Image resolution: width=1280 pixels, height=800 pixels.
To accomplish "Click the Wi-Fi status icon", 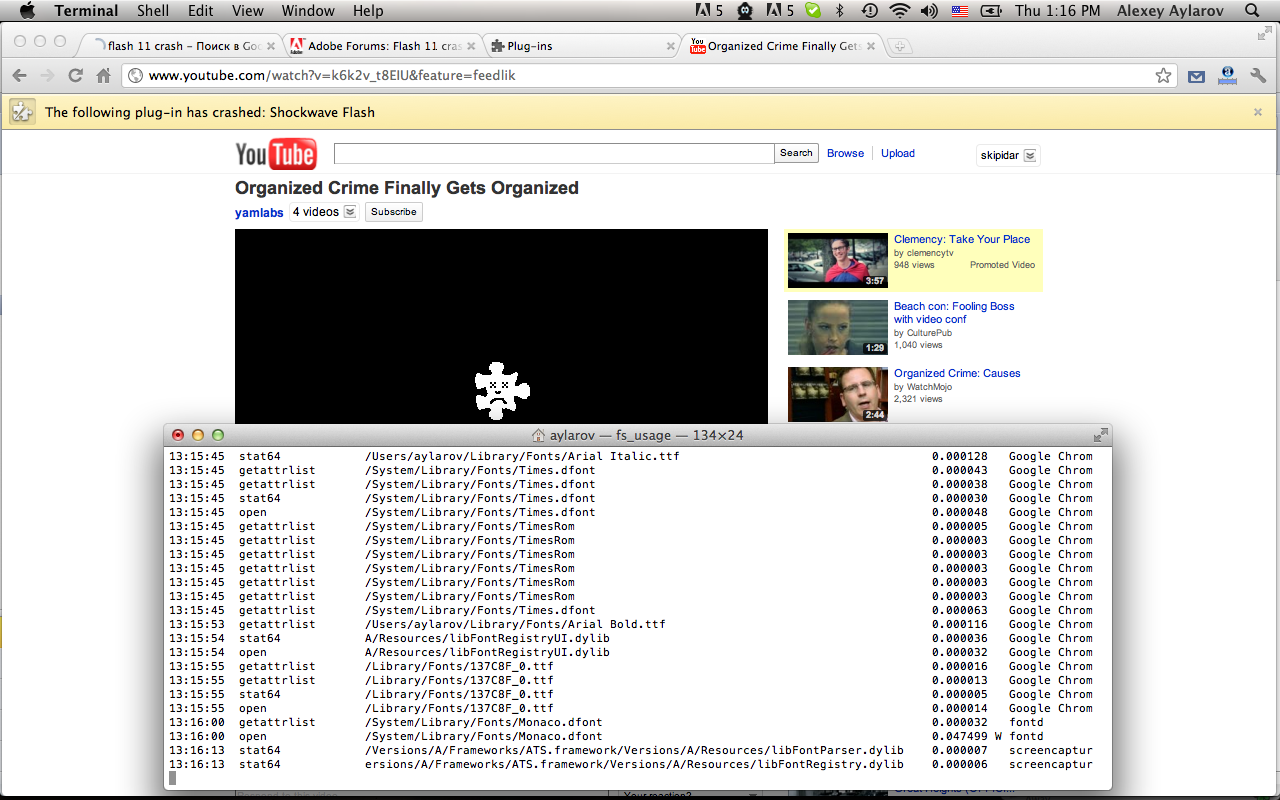I will click(x=899, y=11).
